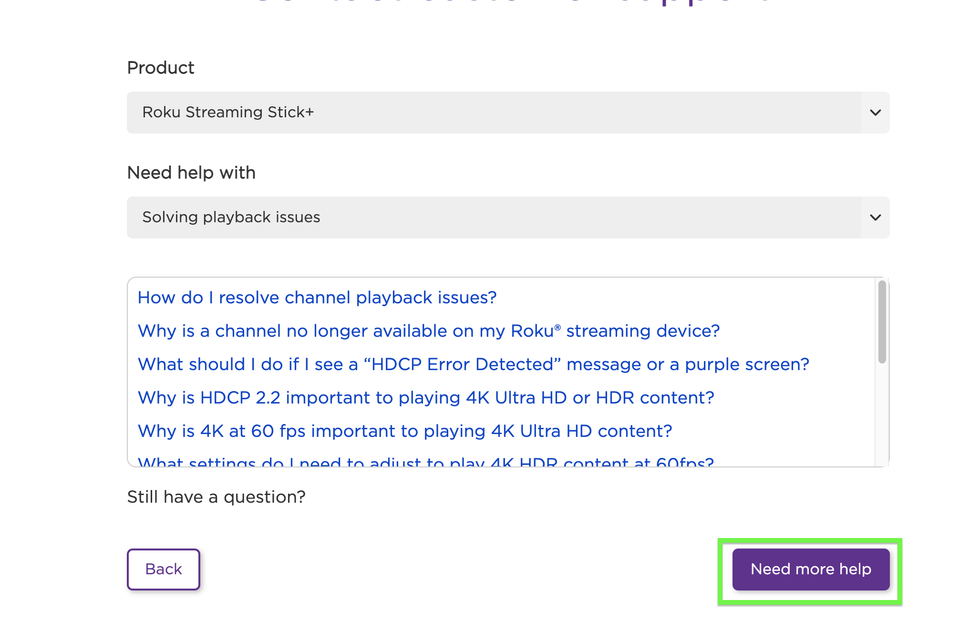This screenshot has width=970, height=642.
Task: Click the FAQ list scrollbar thumb
Action: (x=882, y=322)
